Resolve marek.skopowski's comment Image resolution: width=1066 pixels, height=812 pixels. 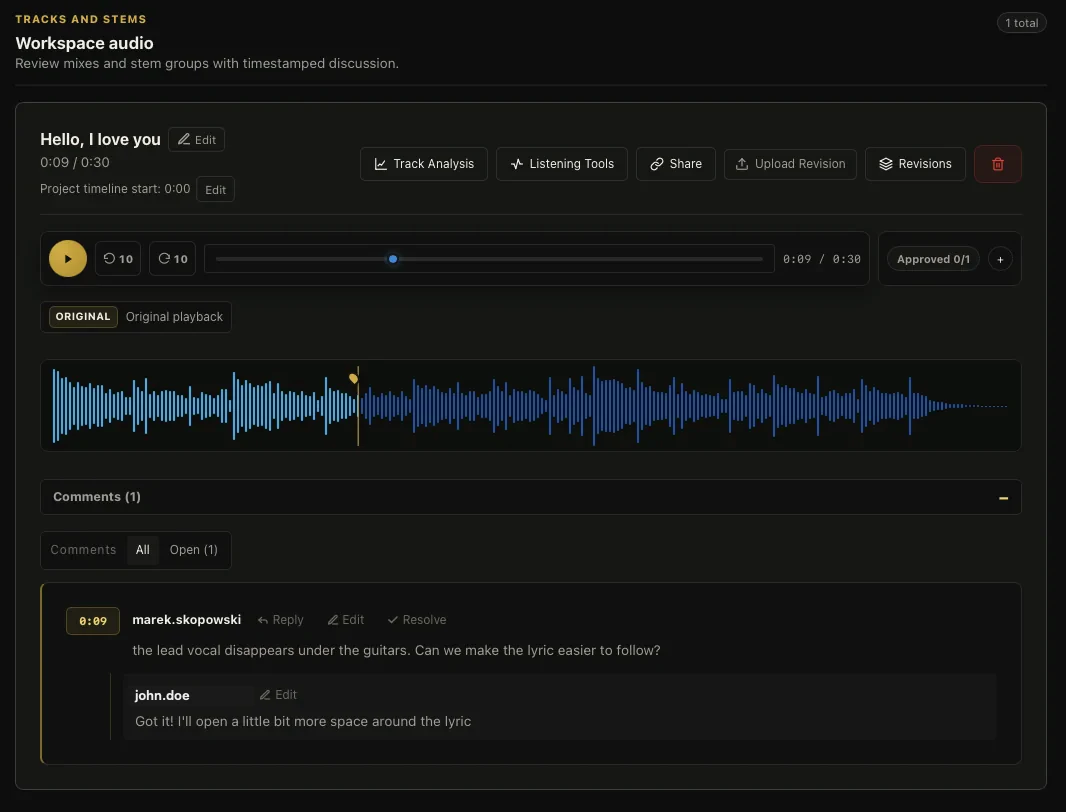pos(417,620)
